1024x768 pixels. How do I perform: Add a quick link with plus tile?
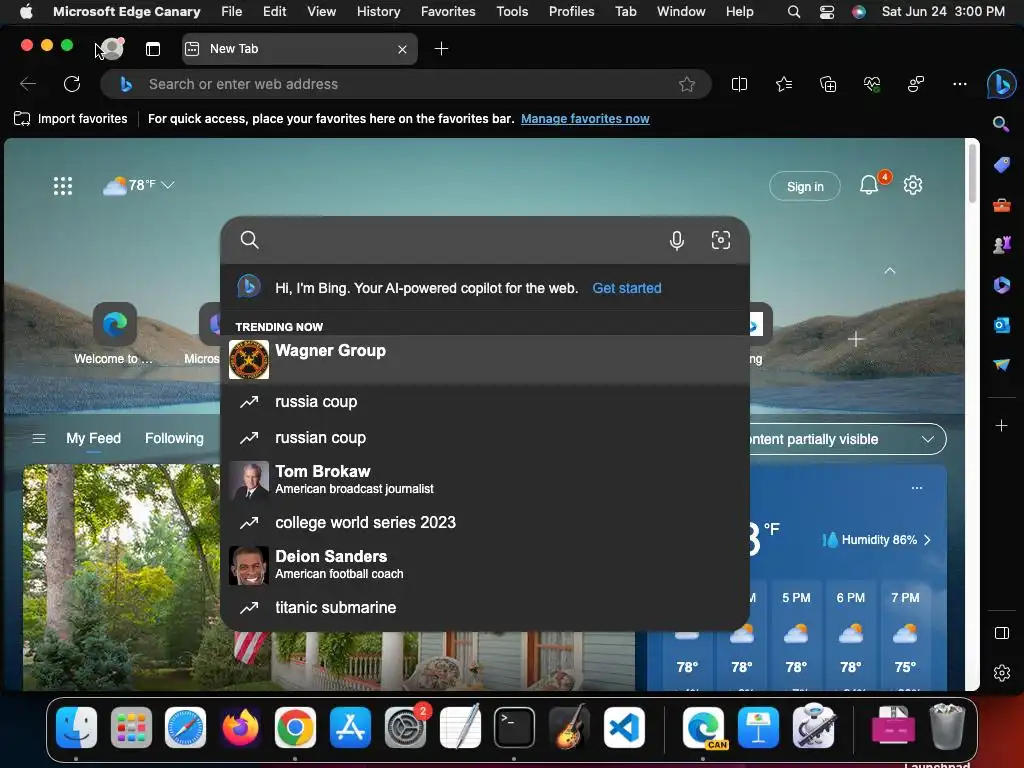(856, 339)
